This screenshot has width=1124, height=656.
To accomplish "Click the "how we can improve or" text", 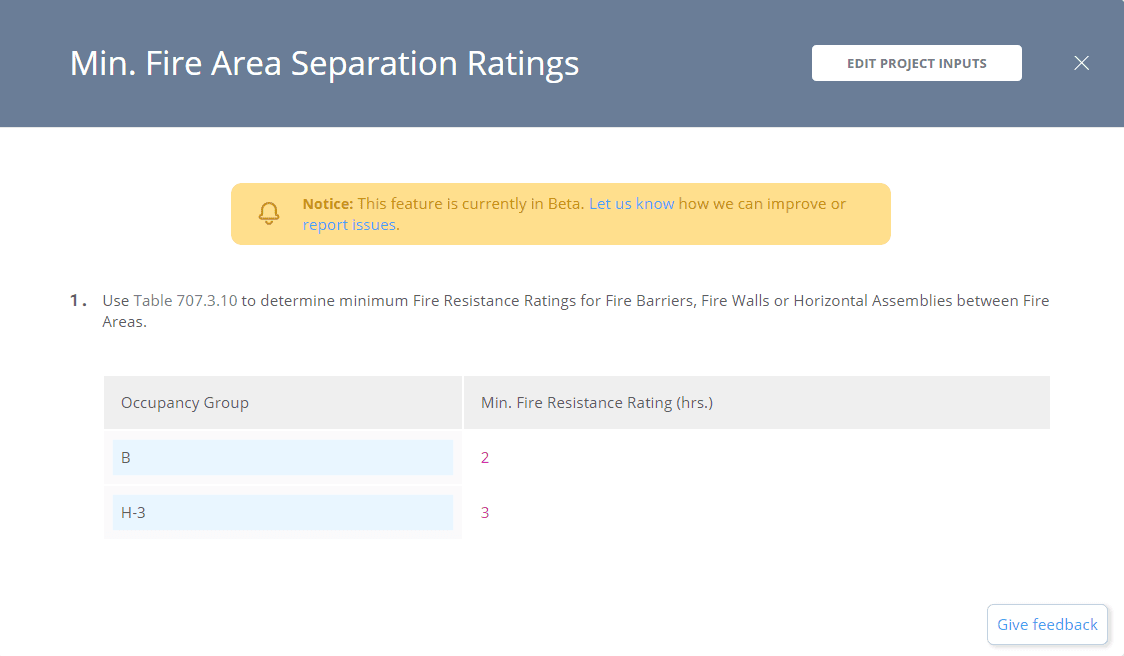I will click(x=762, y=204).
